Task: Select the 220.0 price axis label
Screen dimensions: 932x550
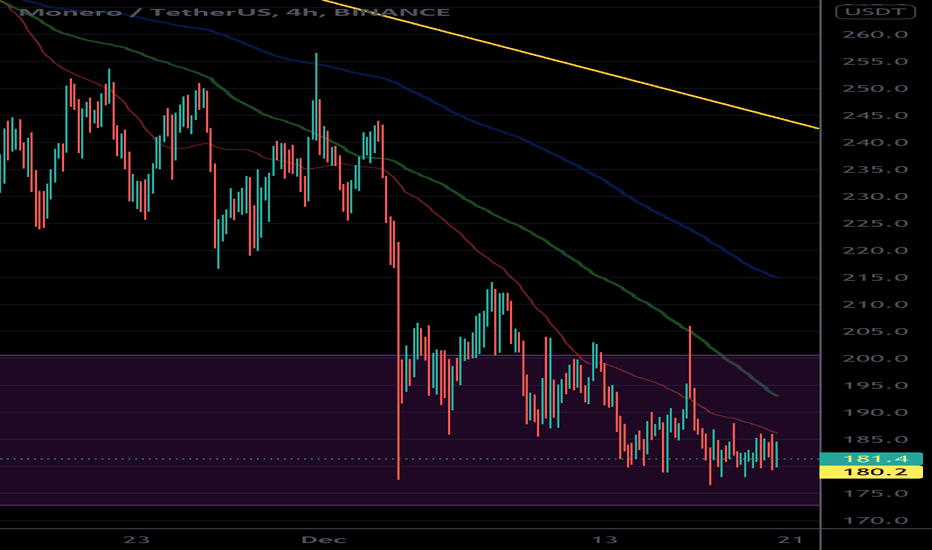Action: [875, 250]
